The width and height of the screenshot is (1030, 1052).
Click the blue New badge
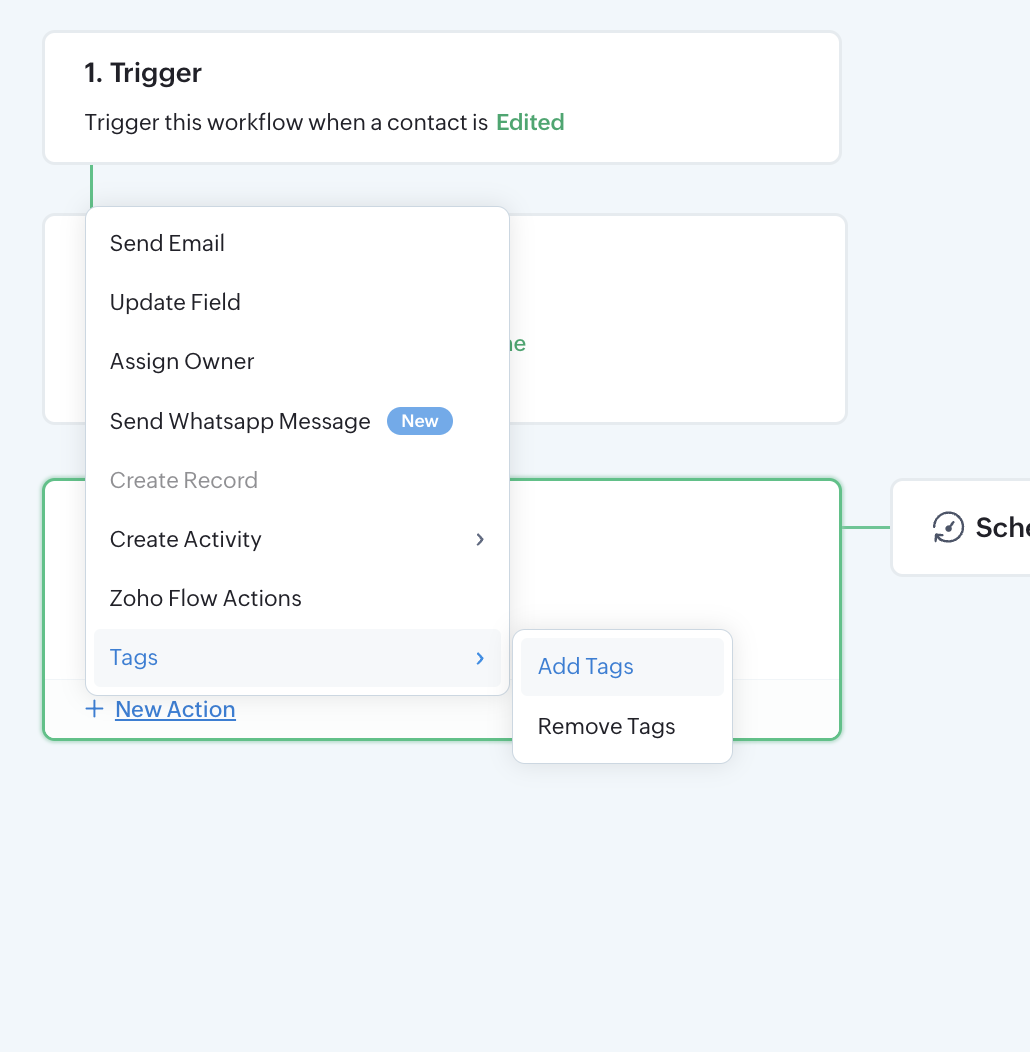pyautogui.click(x=420, y=421)
